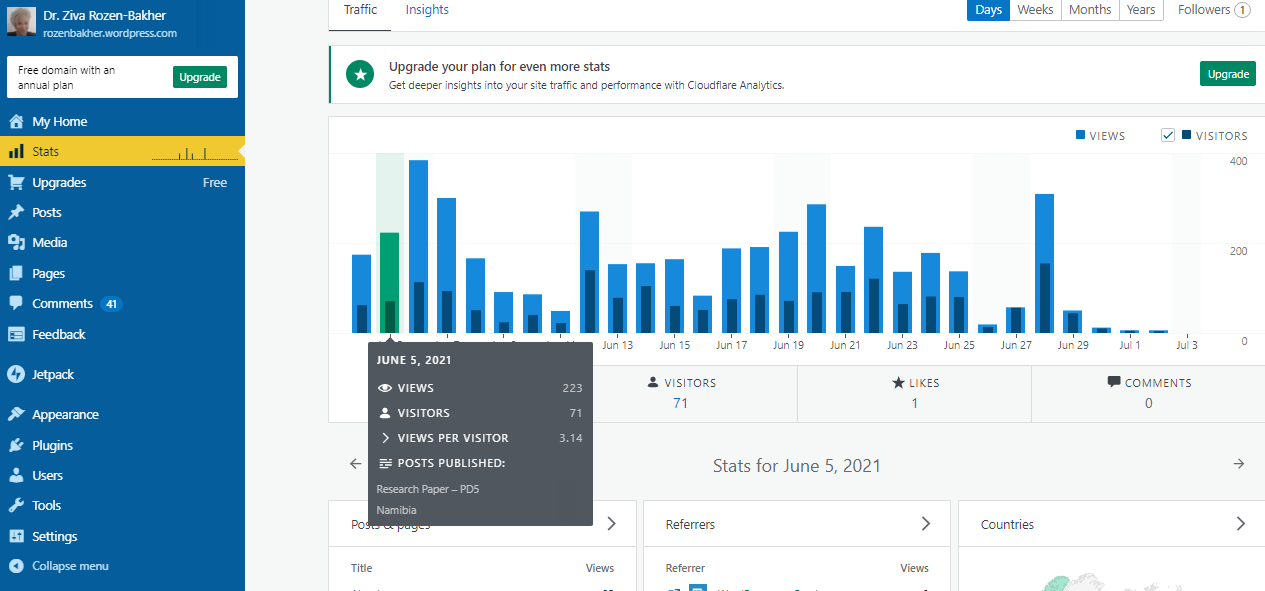This screenshot has height=591, width=1265.
Task: Click the Jun 21 date label on chart axis
Action: [845, 345]
